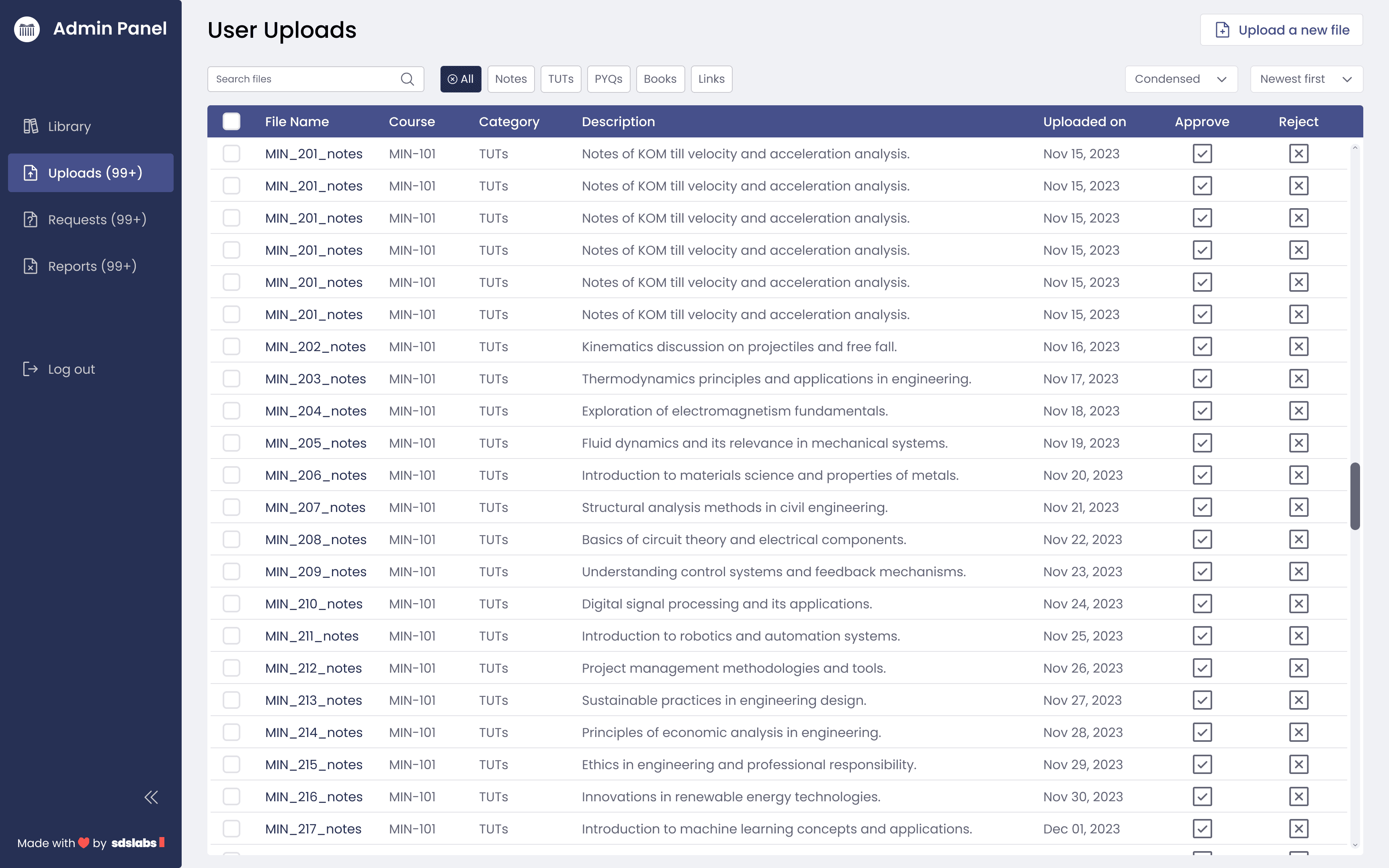
Task: Collapse sidebar with double chevron icon
Action: click(151, 797)
